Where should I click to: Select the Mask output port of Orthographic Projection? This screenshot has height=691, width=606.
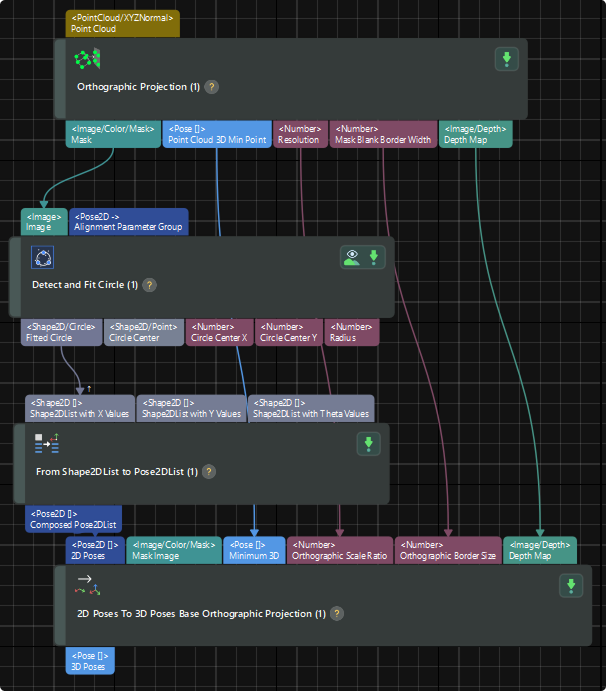click(x=113, y=134)
